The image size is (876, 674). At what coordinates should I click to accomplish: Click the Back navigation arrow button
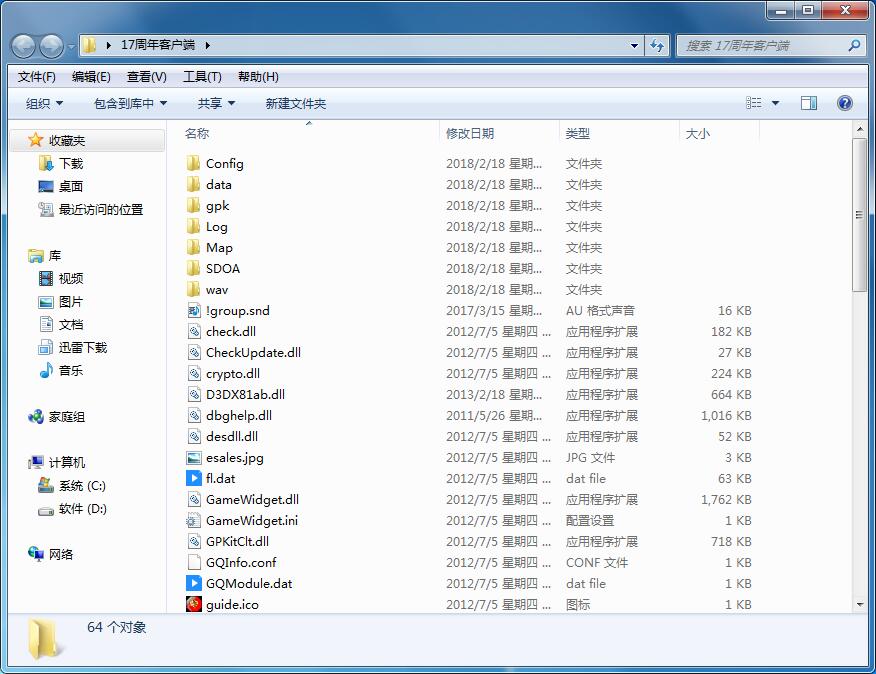coord(24,46)
